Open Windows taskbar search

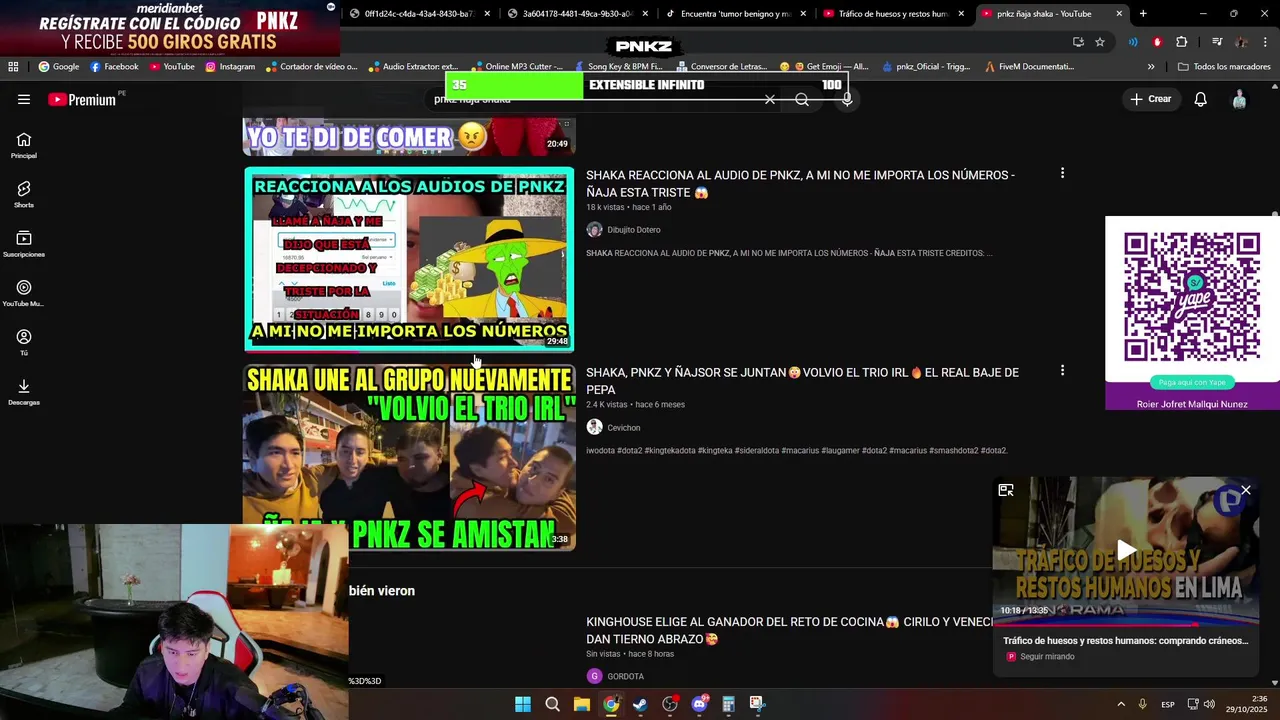[552, 704]
